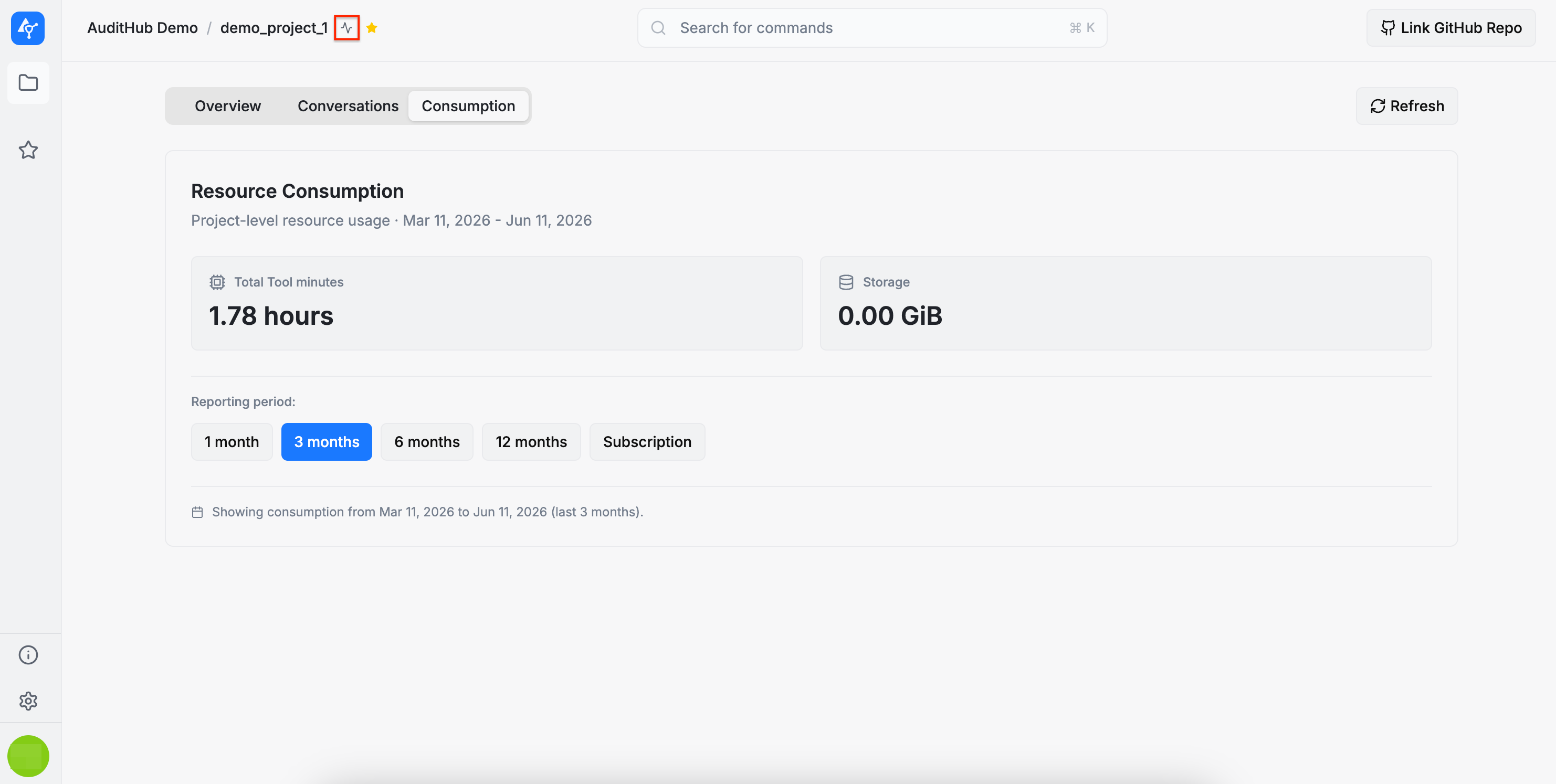1556x784 pixels.
Task: Click the Project-level resource usage date subtitle
Action: pos(392,220)
